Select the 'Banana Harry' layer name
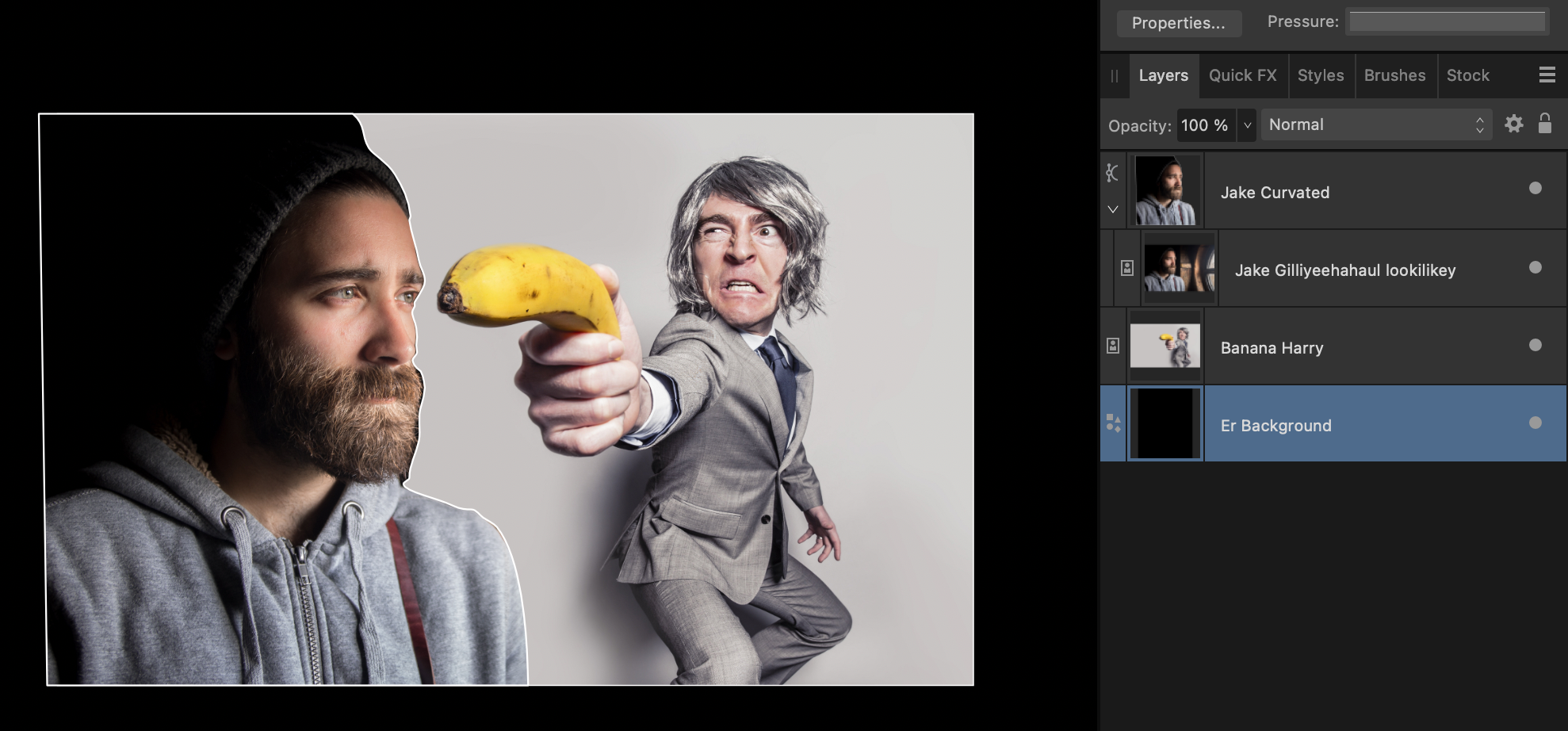This screenshot has height=731, width=1568. [1272, 348]
